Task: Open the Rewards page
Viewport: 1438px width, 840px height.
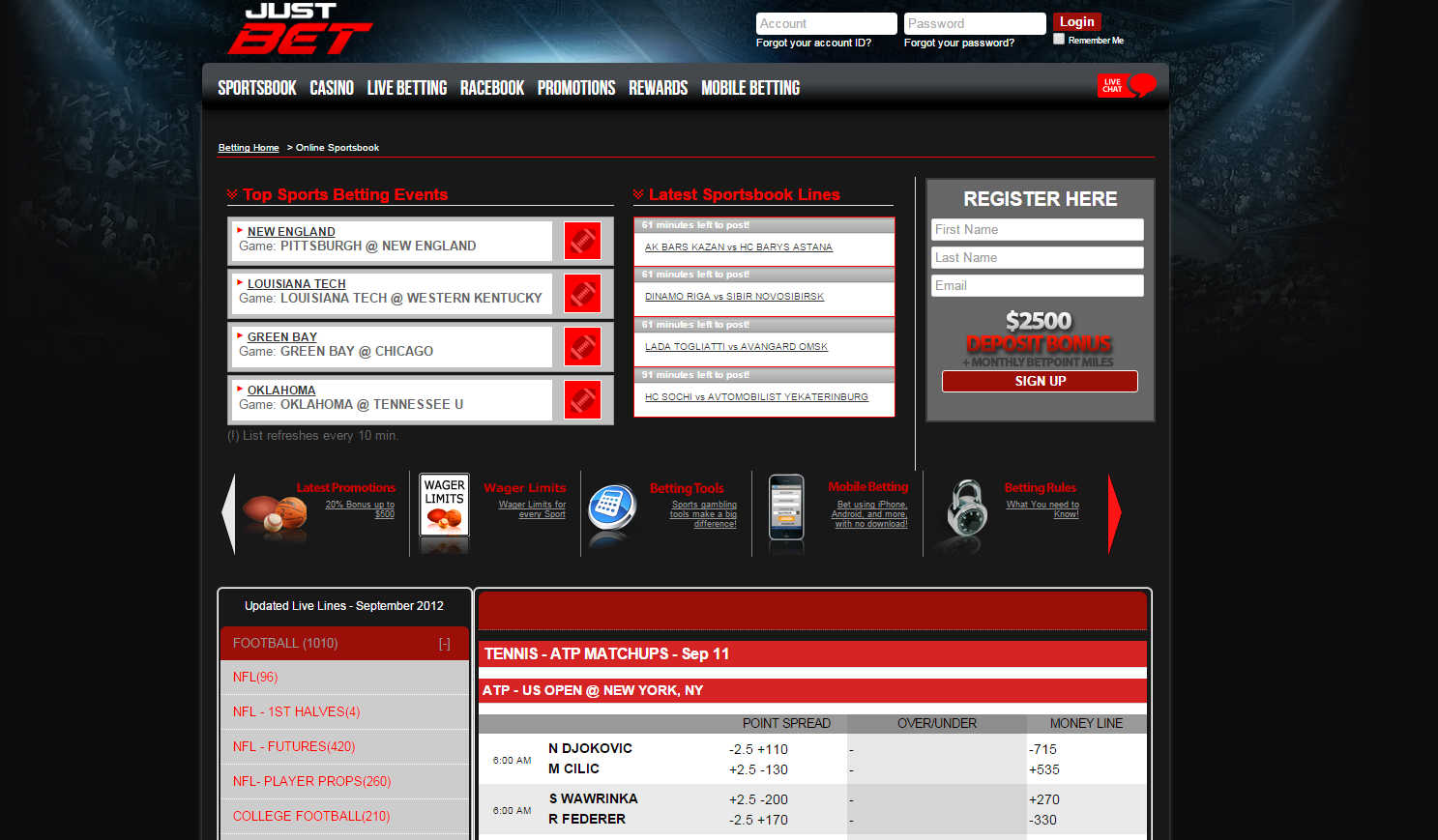Action: click(x=659, y=88)
